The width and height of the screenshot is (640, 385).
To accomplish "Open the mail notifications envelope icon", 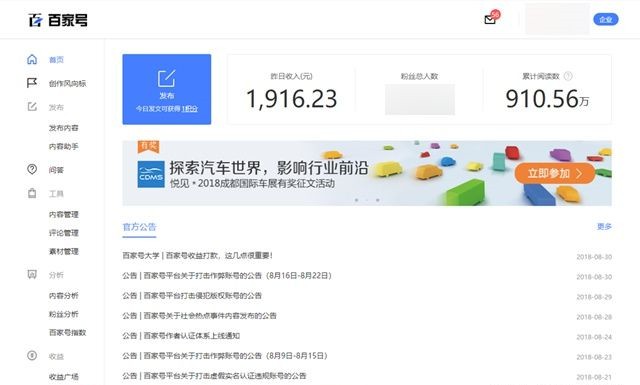I will click(489, 20).
